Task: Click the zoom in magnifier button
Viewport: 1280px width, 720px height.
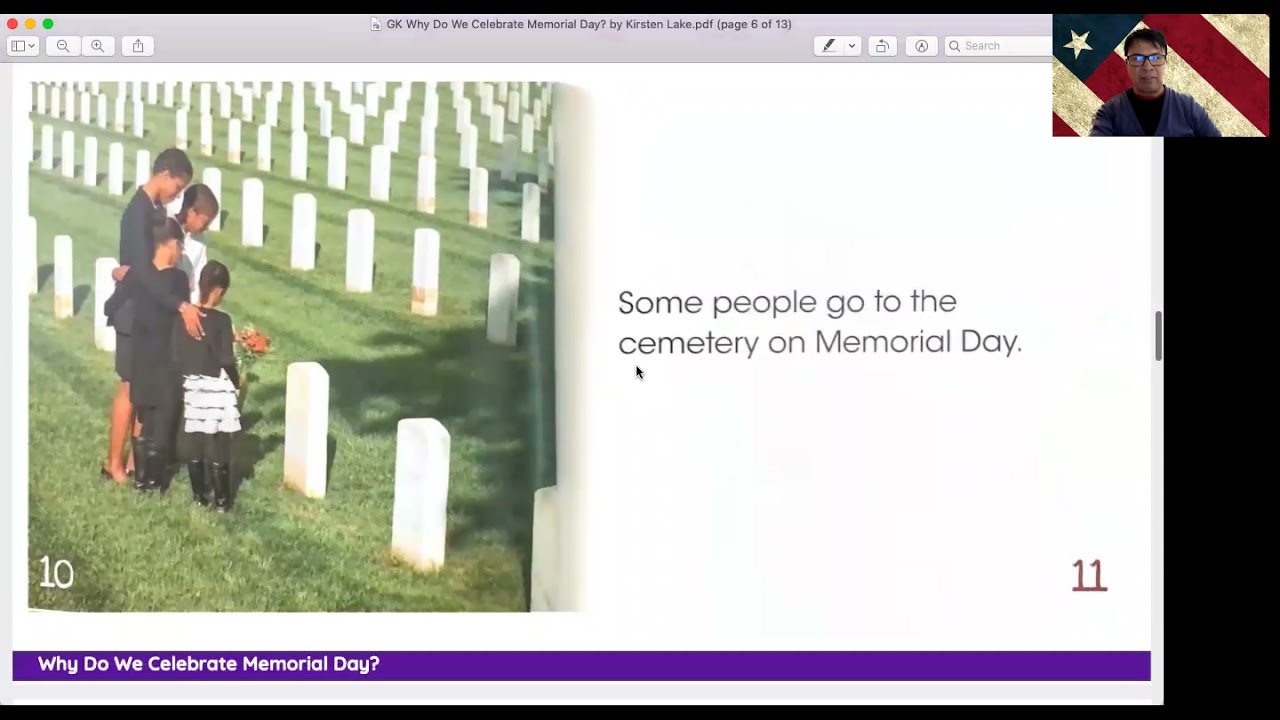Action: point(98,46)
